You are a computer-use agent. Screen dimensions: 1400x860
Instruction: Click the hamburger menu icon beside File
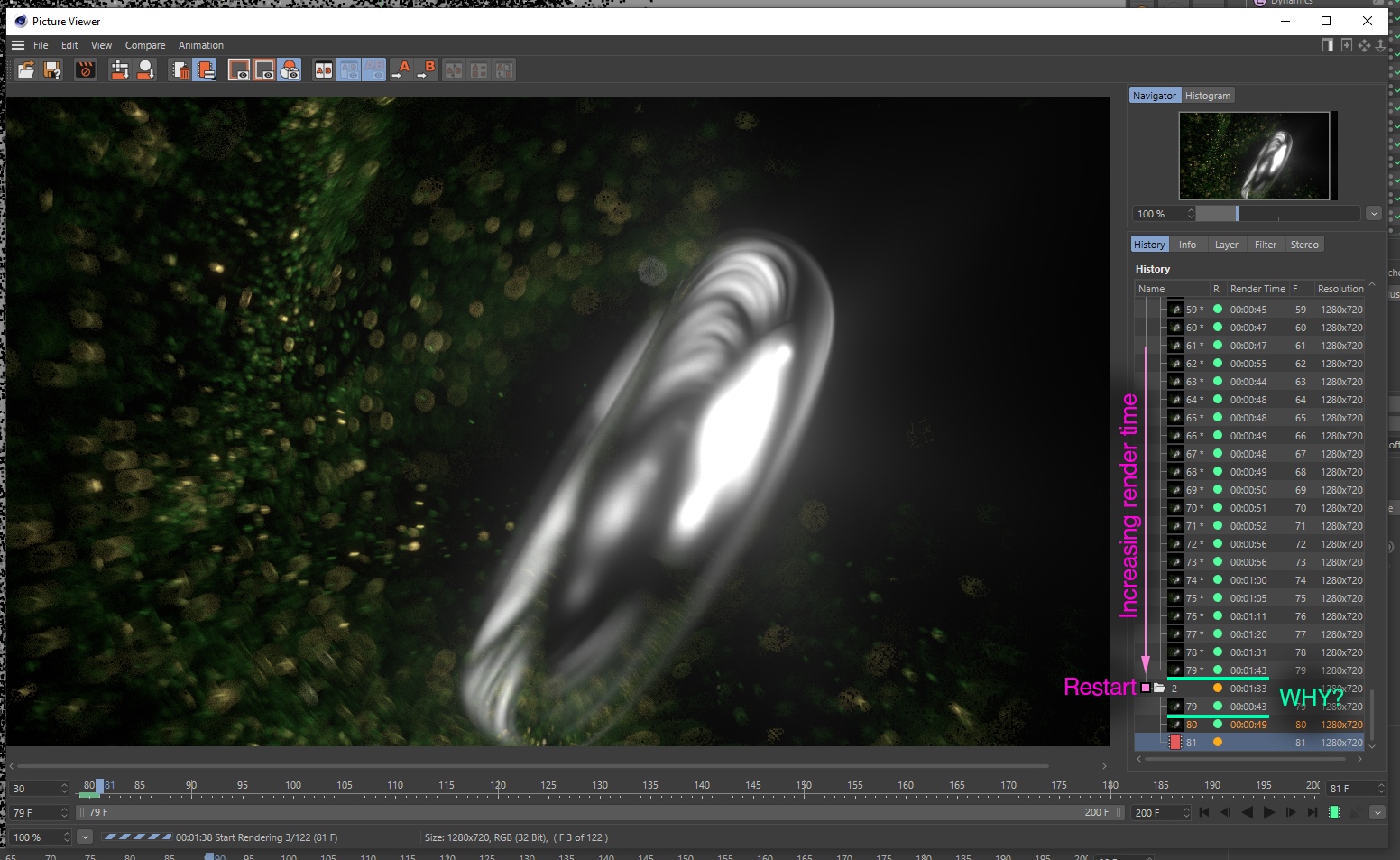pyautogui.click(x=18, y=45)
